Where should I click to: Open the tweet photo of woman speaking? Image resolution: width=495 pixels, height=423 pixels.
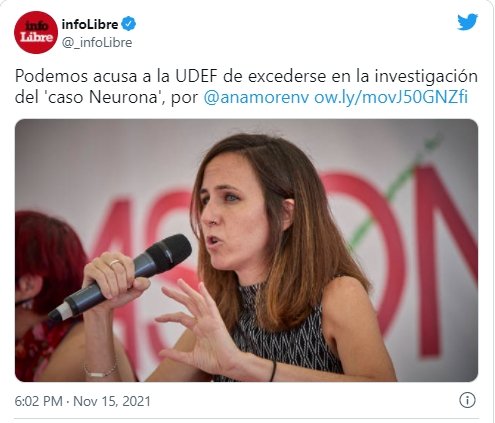[246, 250]
